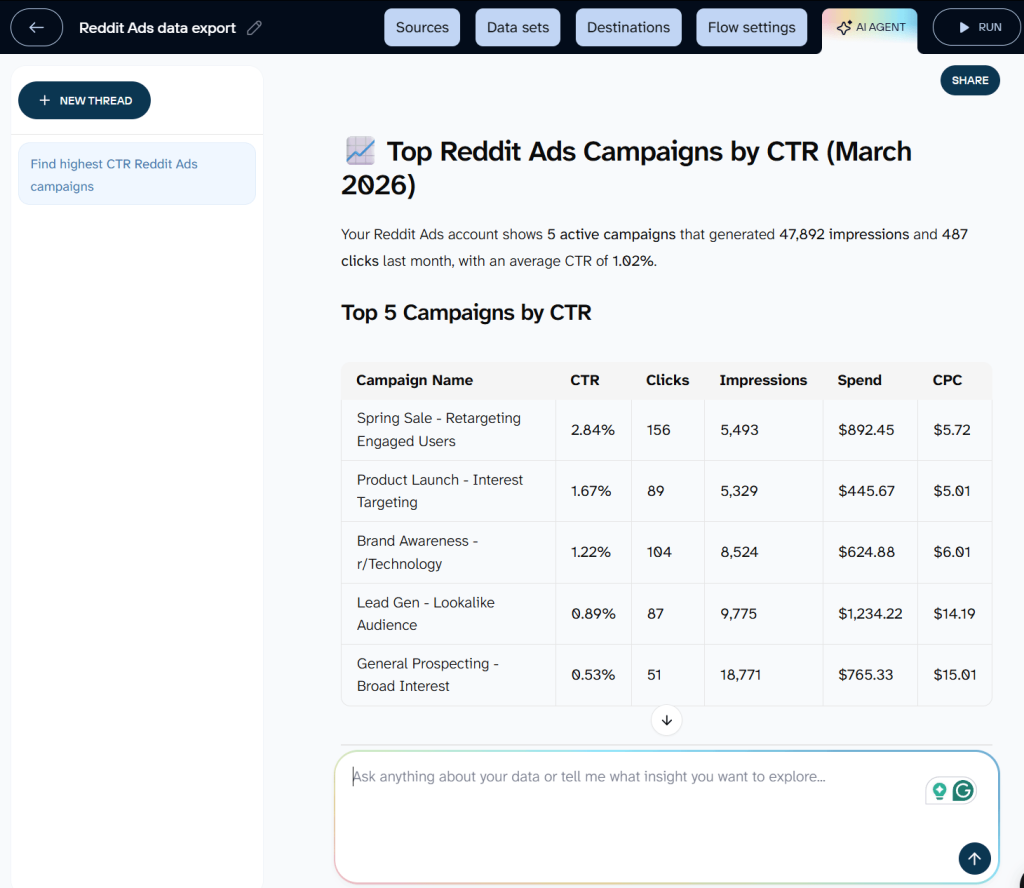
Task: Expand more results with the down arrow button
Action: click(666, 719)
